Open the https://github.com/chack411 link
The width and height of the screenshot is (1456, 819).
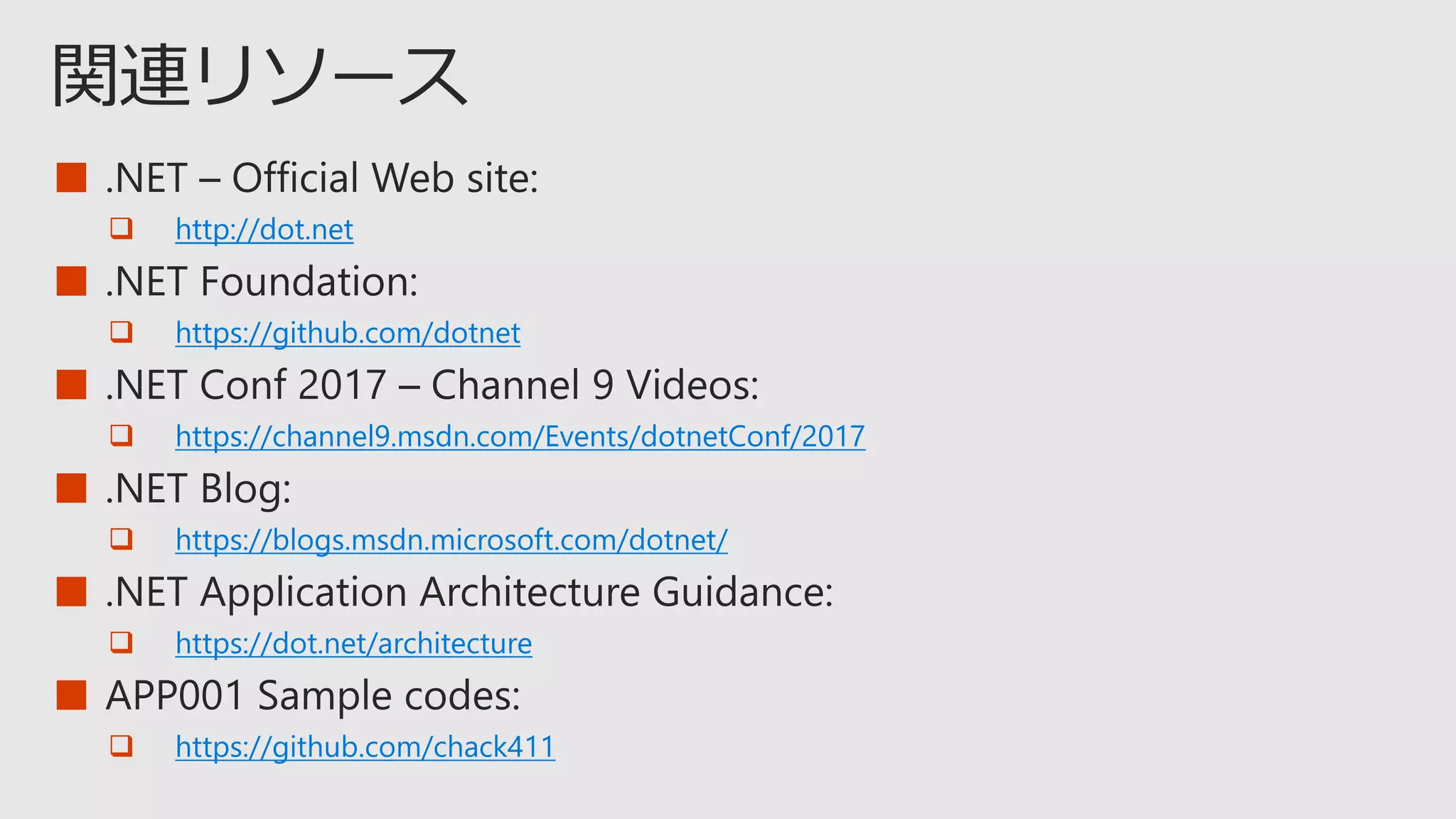(x=365, y=747)
